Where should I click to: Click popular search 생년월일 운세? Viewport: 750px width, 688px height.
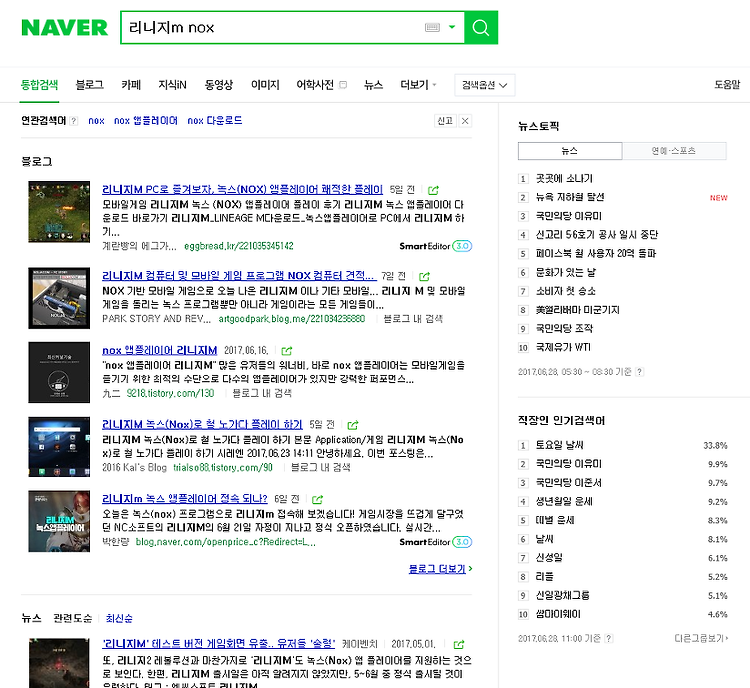point(564,501)
